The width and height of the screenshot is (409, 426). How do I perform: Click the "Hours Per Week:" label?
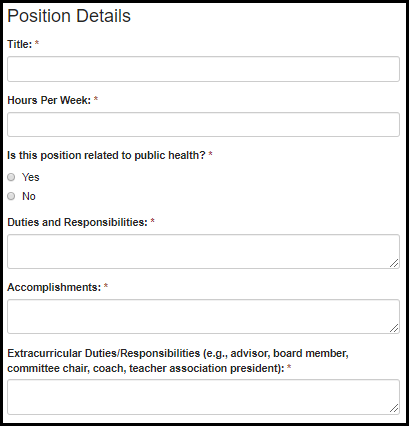click(x=49, y=100)
